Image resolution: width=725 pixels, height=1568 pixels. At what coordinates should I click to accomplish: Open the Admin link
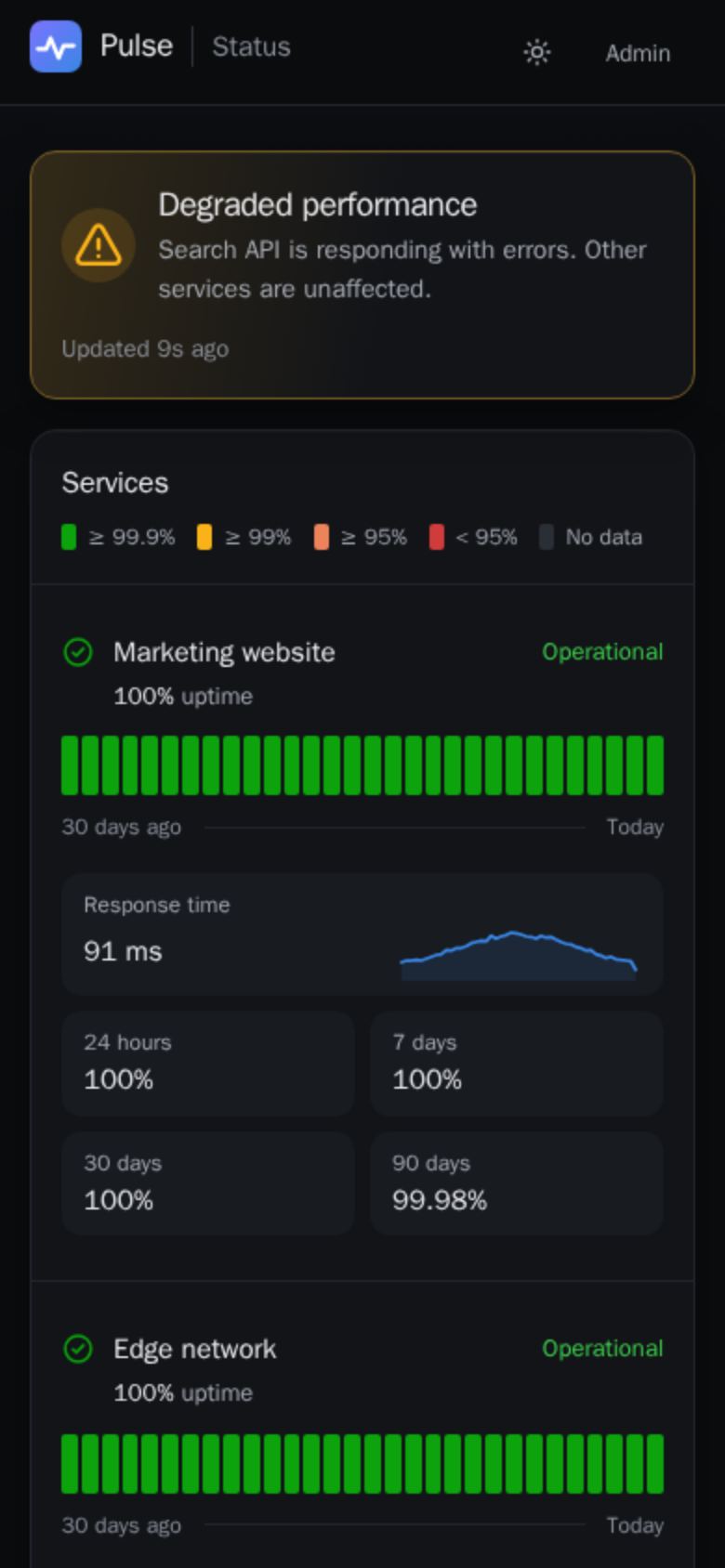(x=638, y=53)
